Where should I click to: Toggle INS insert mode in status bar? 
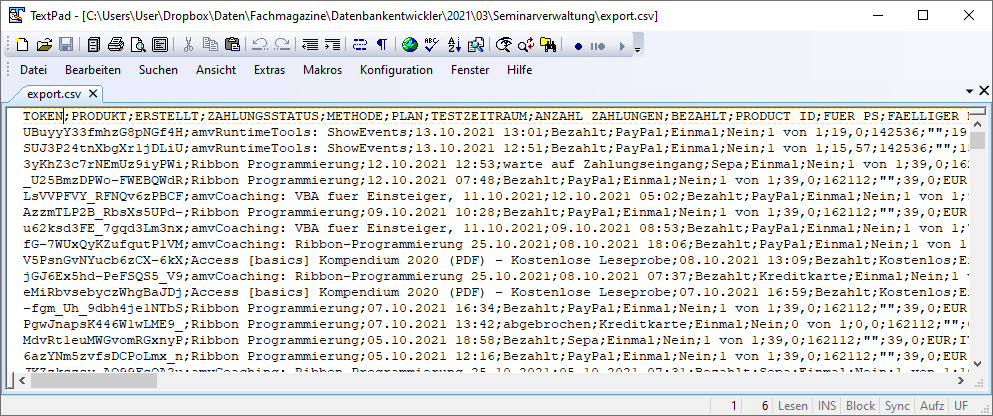826,406
